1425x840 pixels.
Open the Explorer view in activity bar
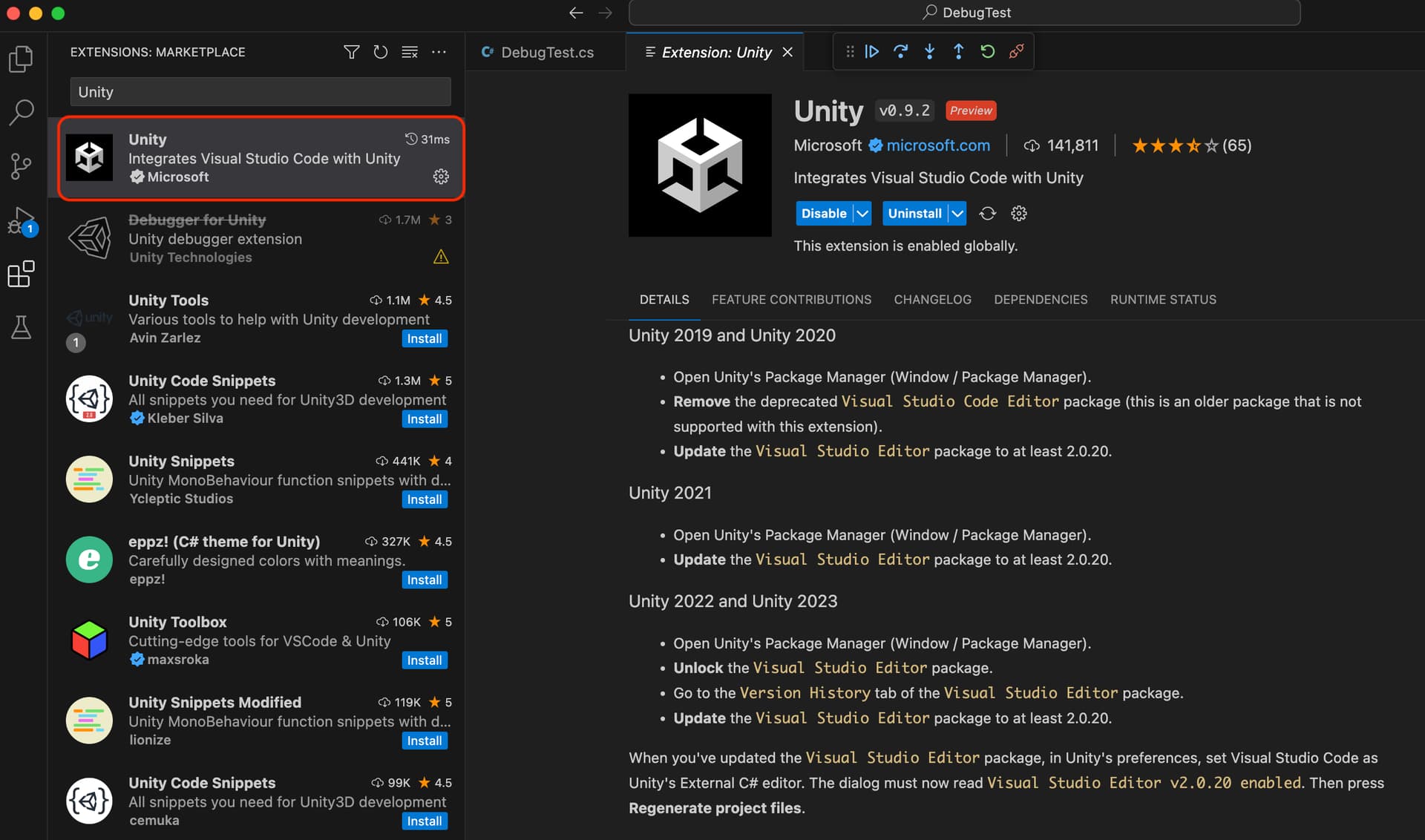point(21,59)
